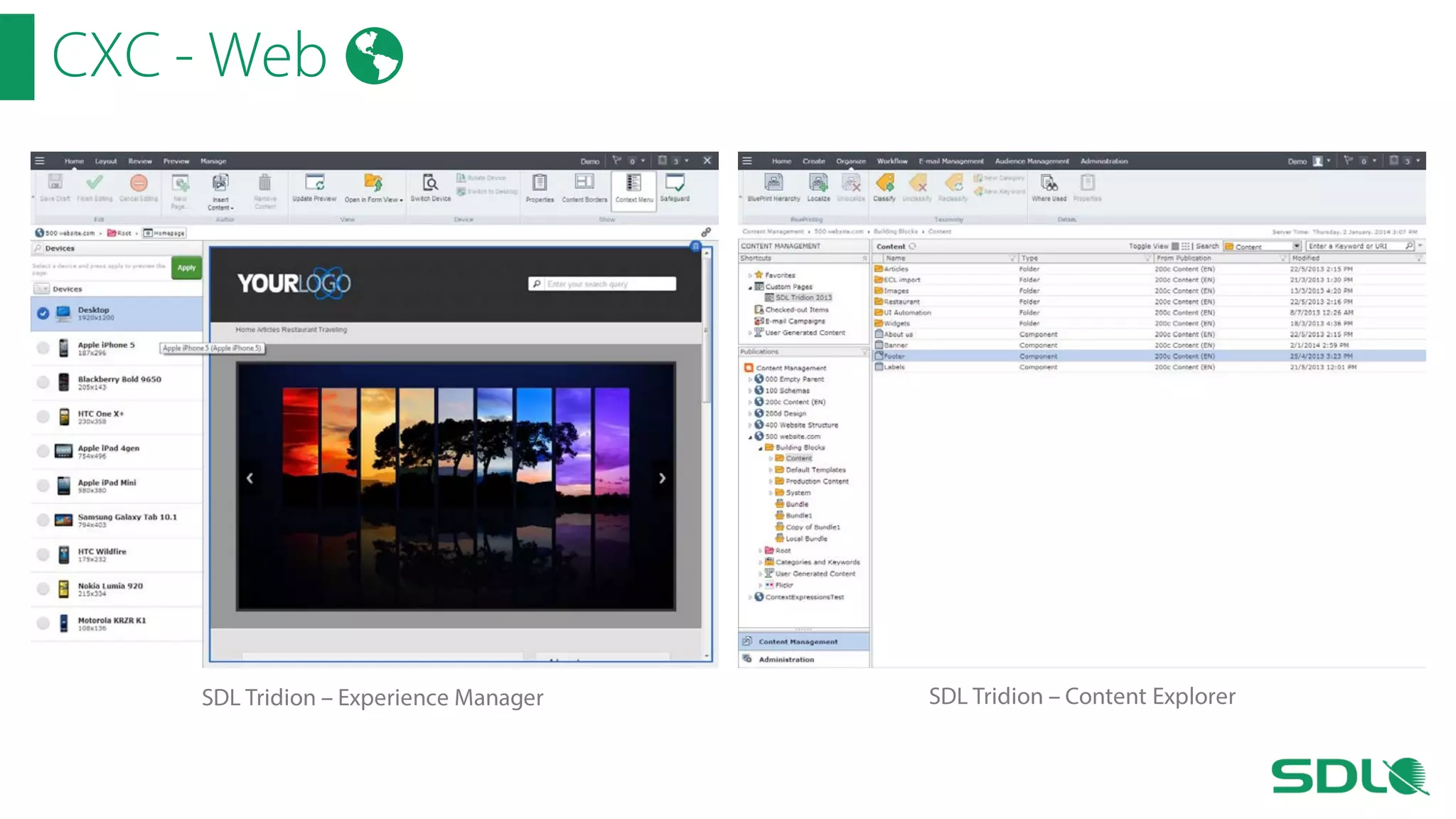Open Content search scope dropdown
Image resolution: width=1456 pixels, height=819 pixels.
[1297, 247]
